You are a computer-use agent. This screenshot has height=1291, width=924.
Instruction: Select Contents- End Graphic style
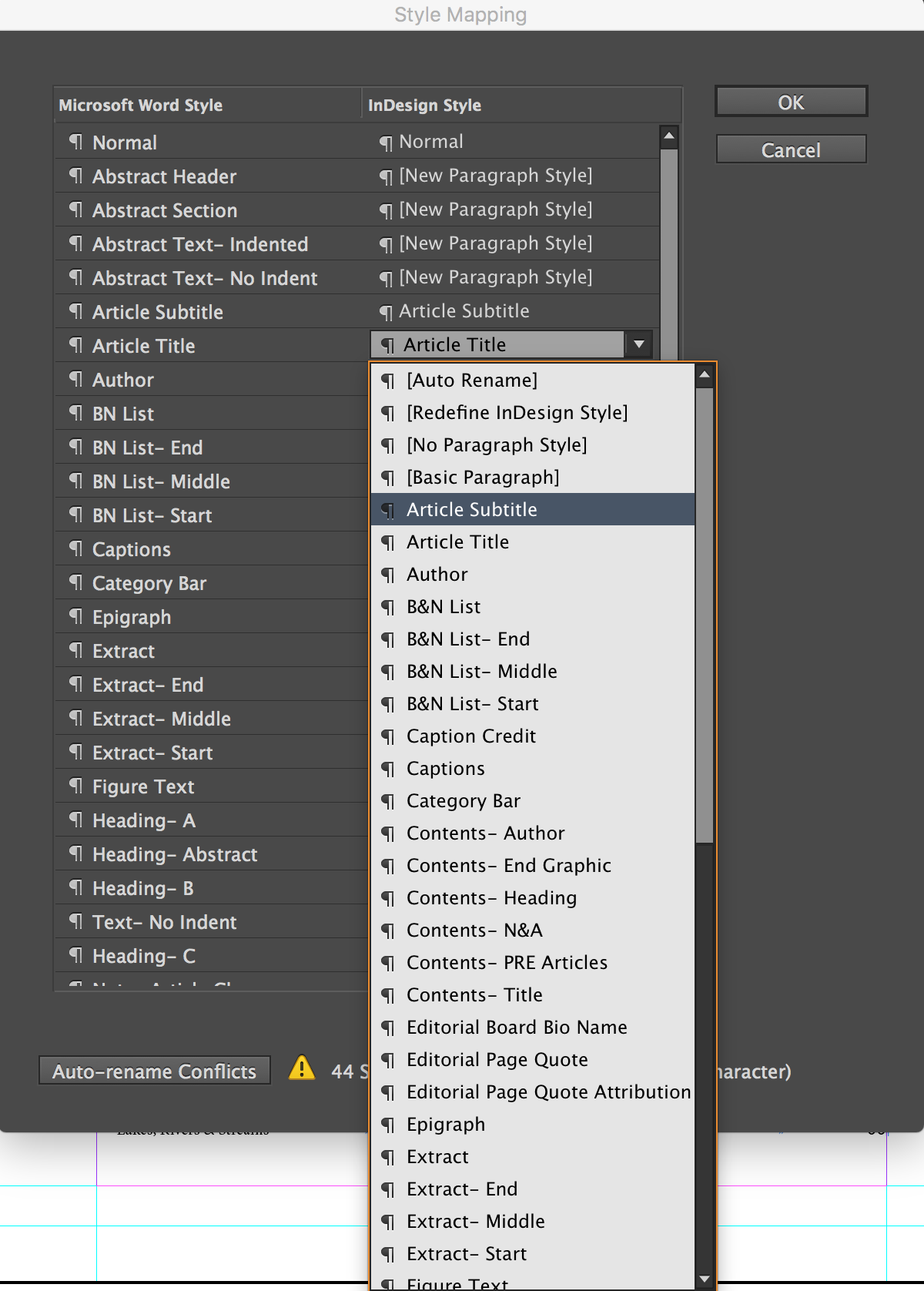(x=533, y=865)
